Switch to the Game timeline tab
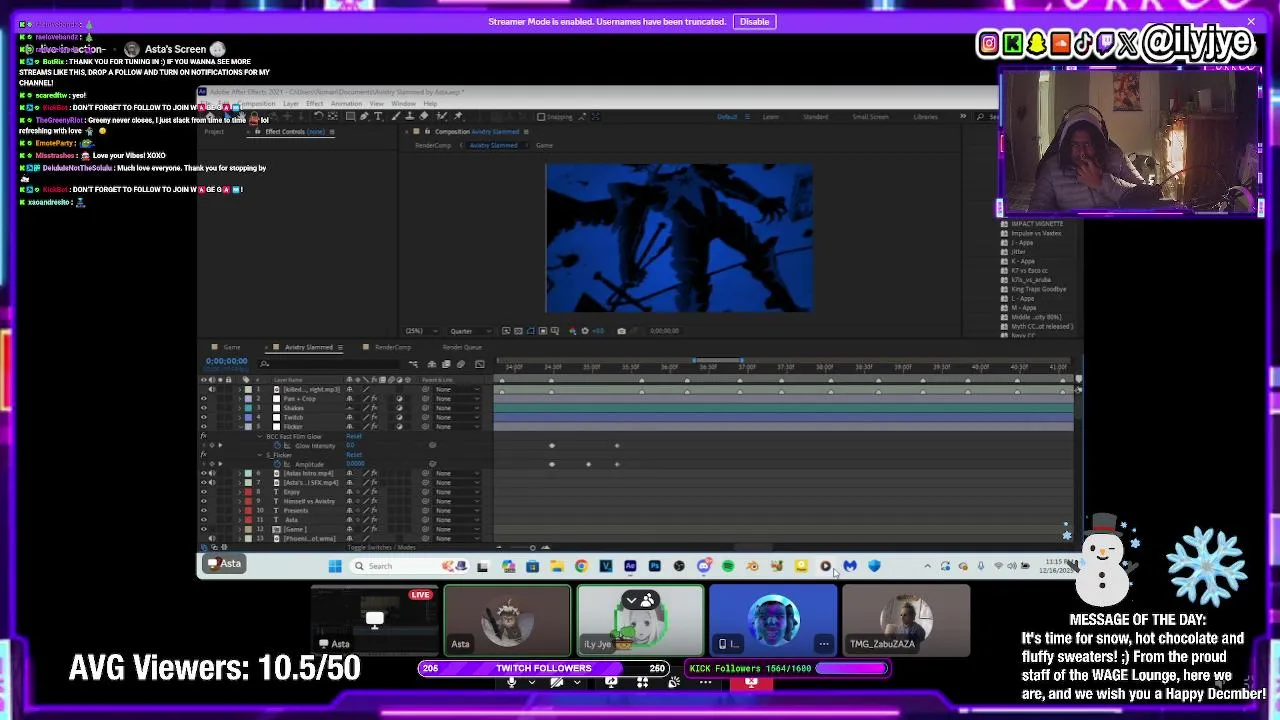The width and height of the screenshot is (1280, 720). 231,347
